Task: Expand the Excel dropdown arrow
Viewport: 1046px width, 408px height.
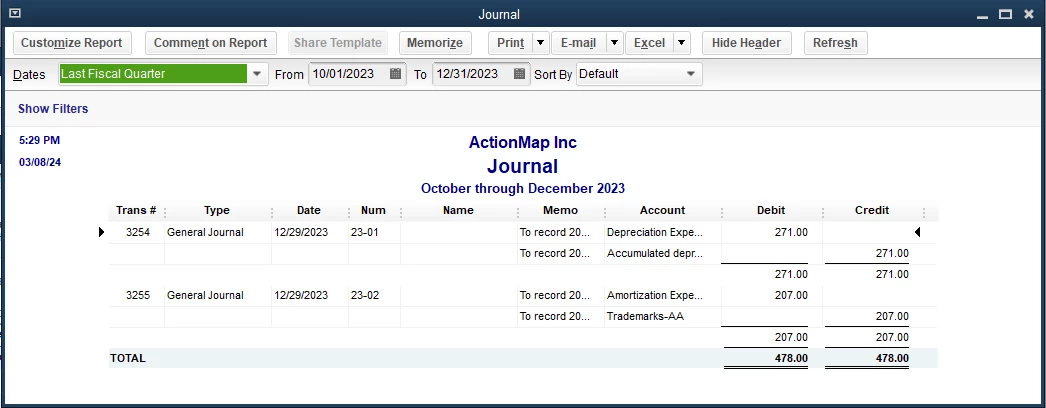Action: (681, 43)
